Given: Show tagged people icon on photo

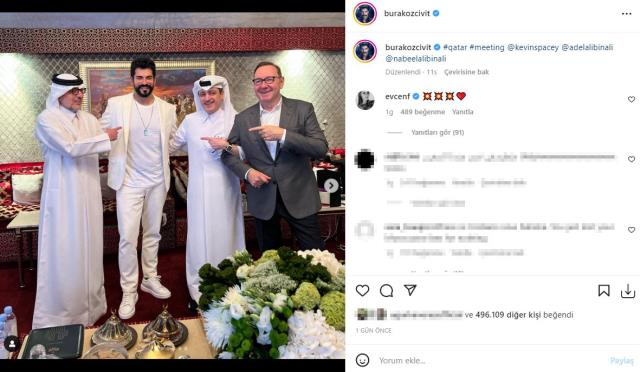Looking at the screenshot, I should (12, 344).
